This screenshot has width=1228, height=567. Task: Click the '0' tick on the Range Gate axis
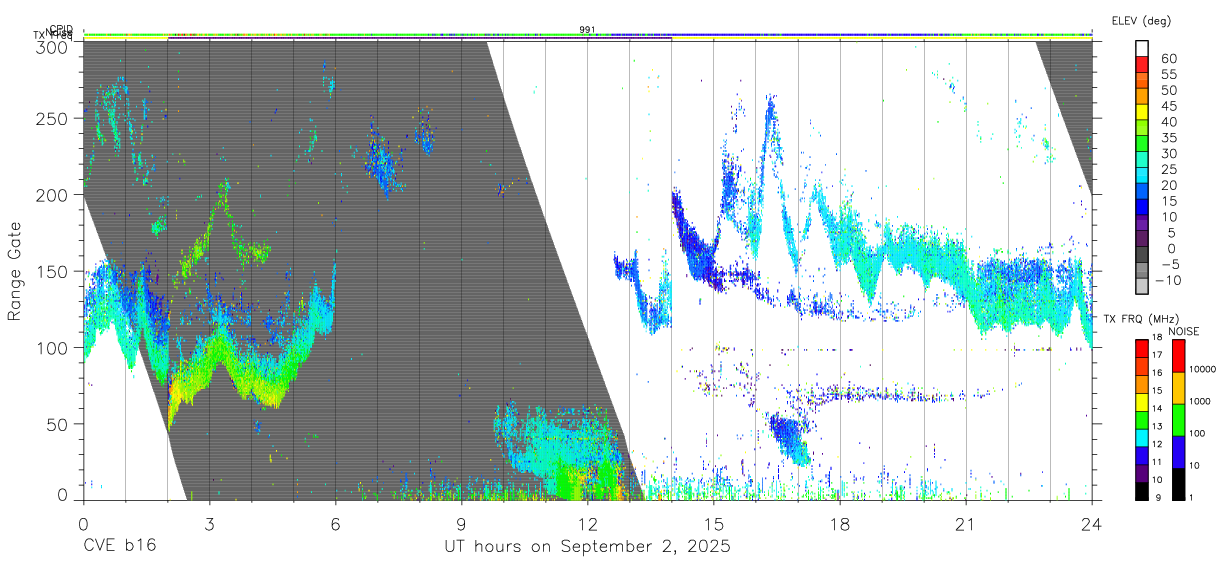[62, 495]
